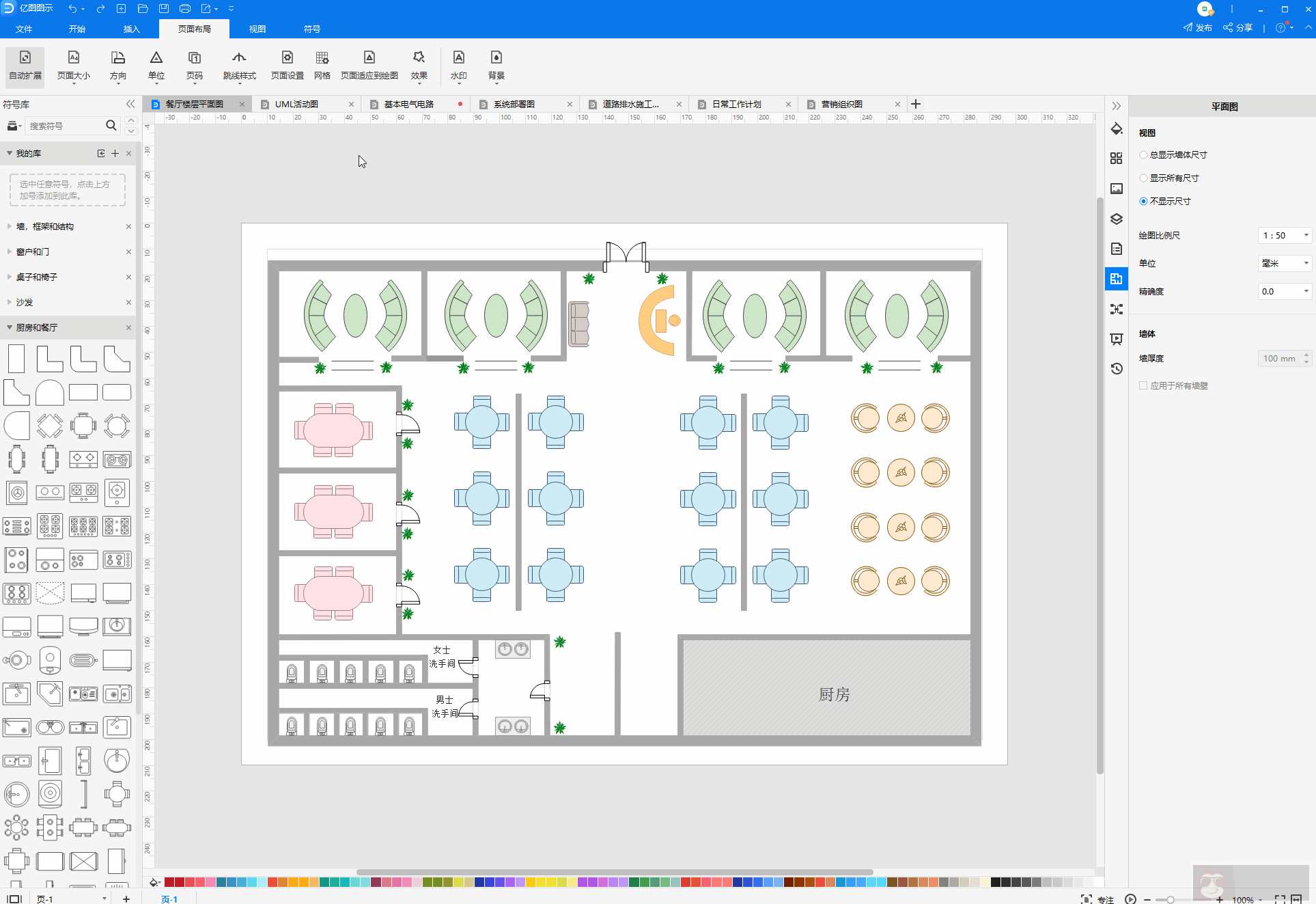1316x904 pixels.
Task: Select 总显示墙体尺寸 radio option
Action: (x=1144, y=155)
